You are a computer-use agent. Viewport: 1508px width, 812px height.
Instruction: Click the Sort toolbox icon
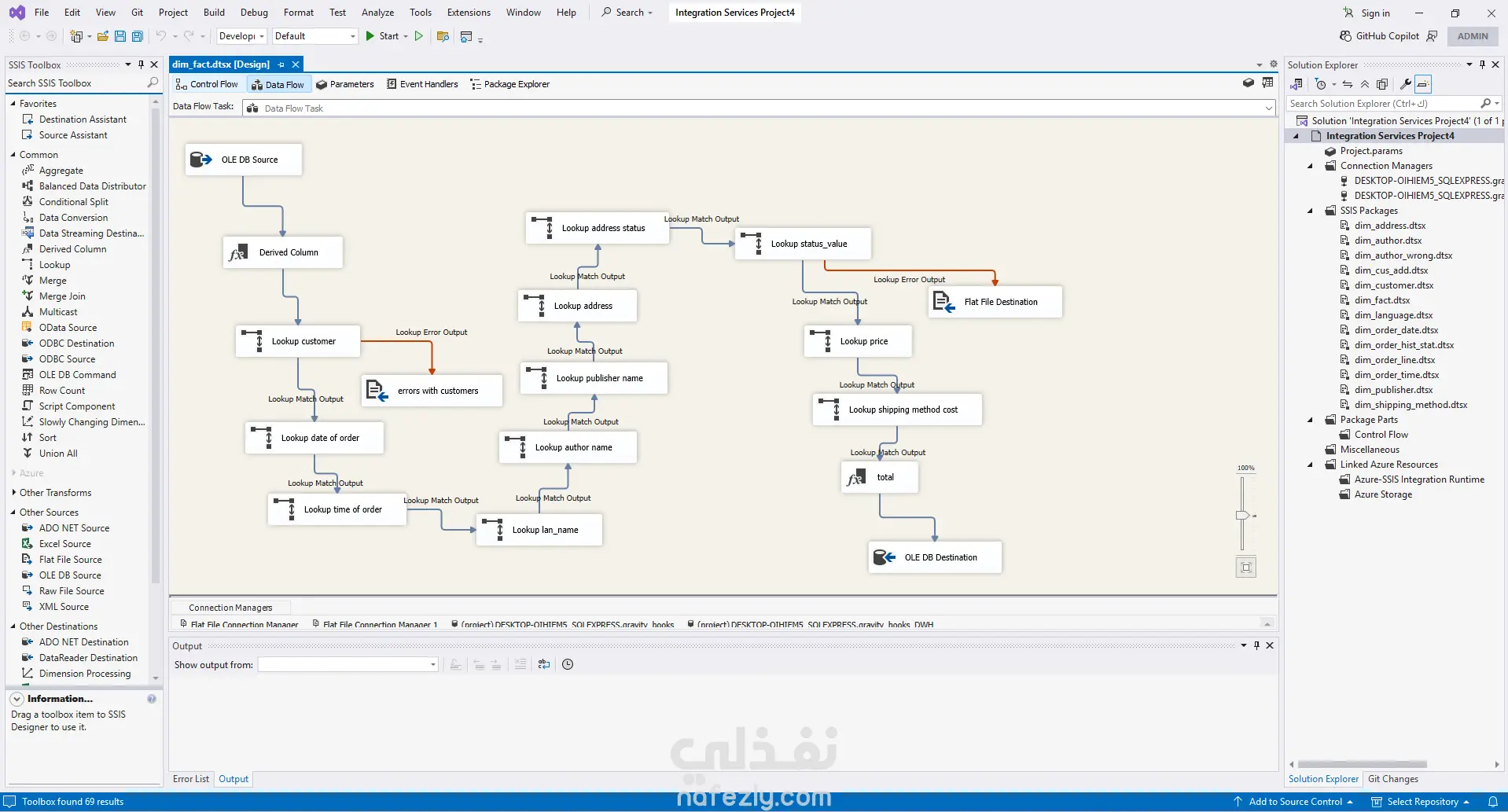point(28,438)
